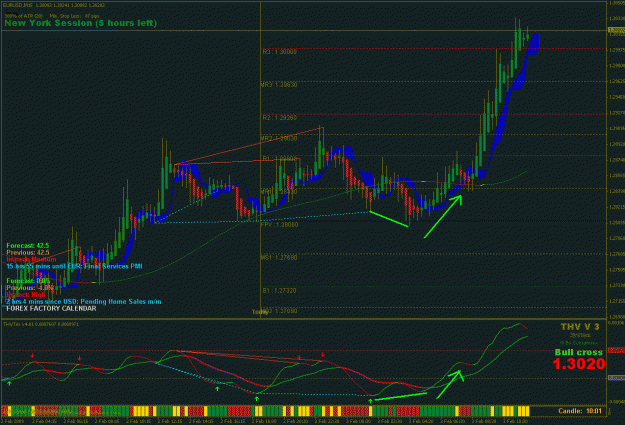The width and height of the screenshot is (625, 425).
Task: Select the 'R3 : 1.30000' pivot label
Action: coord(279,52)
